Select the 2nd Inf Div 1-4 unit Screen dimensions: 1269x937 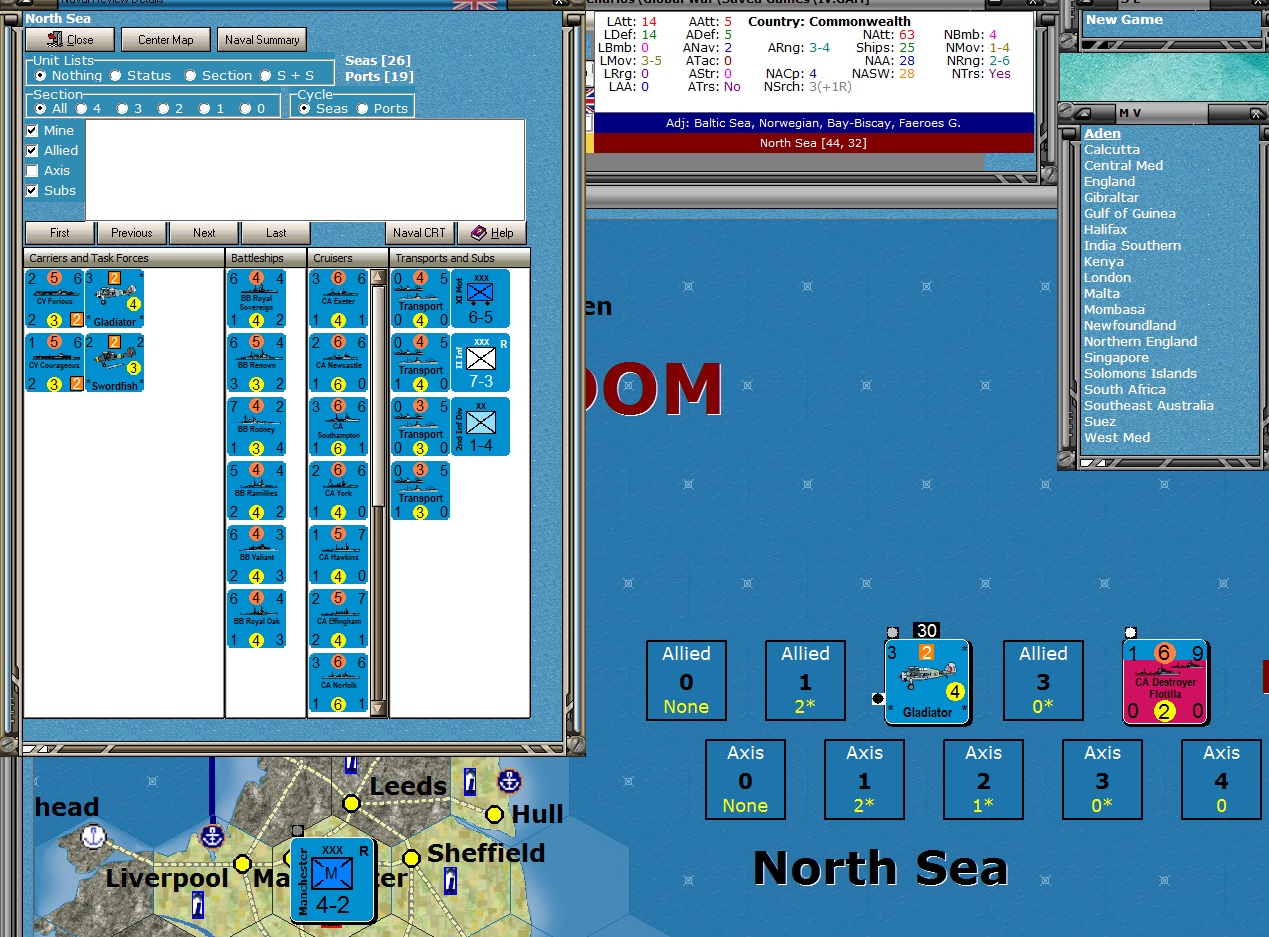click(x=480, y=427)
